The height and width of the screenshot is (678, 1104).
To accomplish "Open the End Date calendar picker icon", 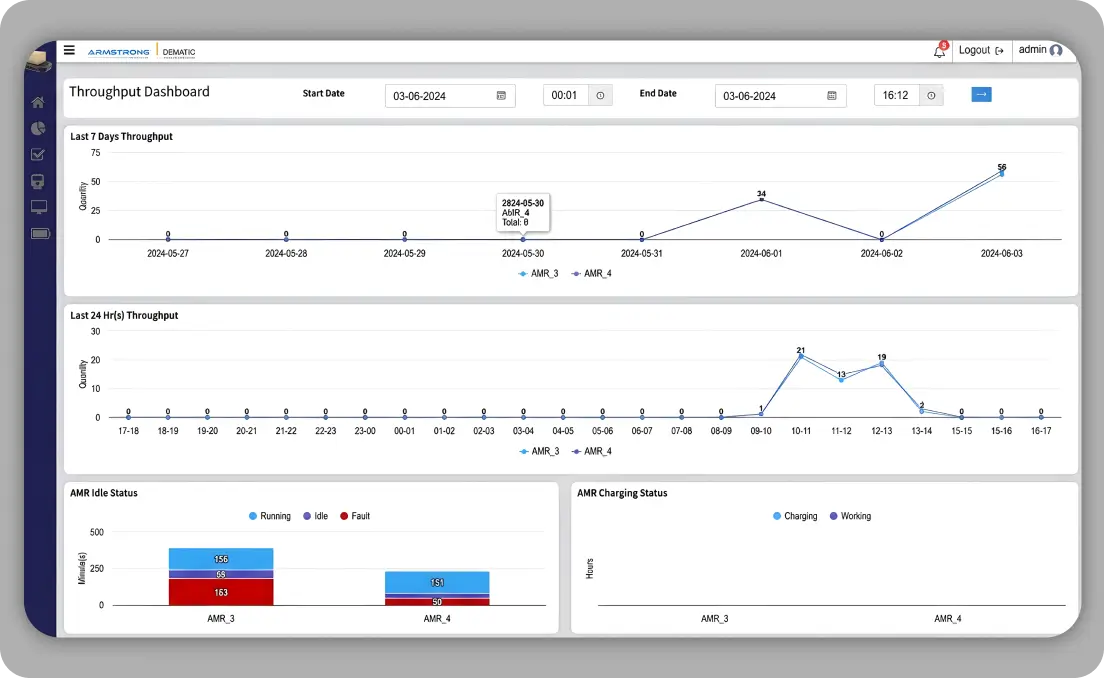I will pyautogui.click(x=832, y=96).
